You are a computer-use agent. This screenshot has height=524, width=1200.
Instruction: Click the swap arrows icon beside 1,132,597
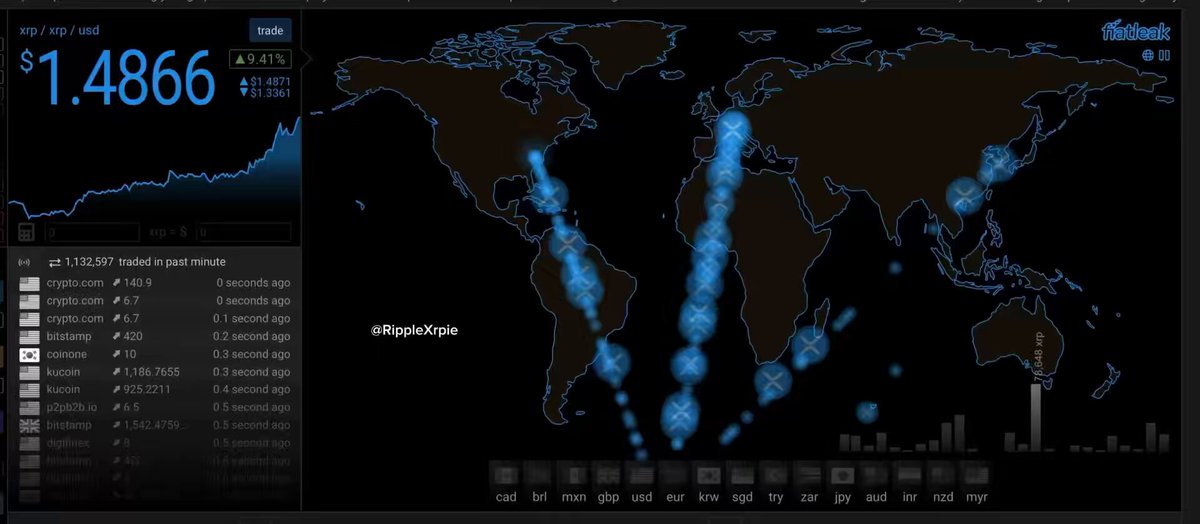(55, 262)
